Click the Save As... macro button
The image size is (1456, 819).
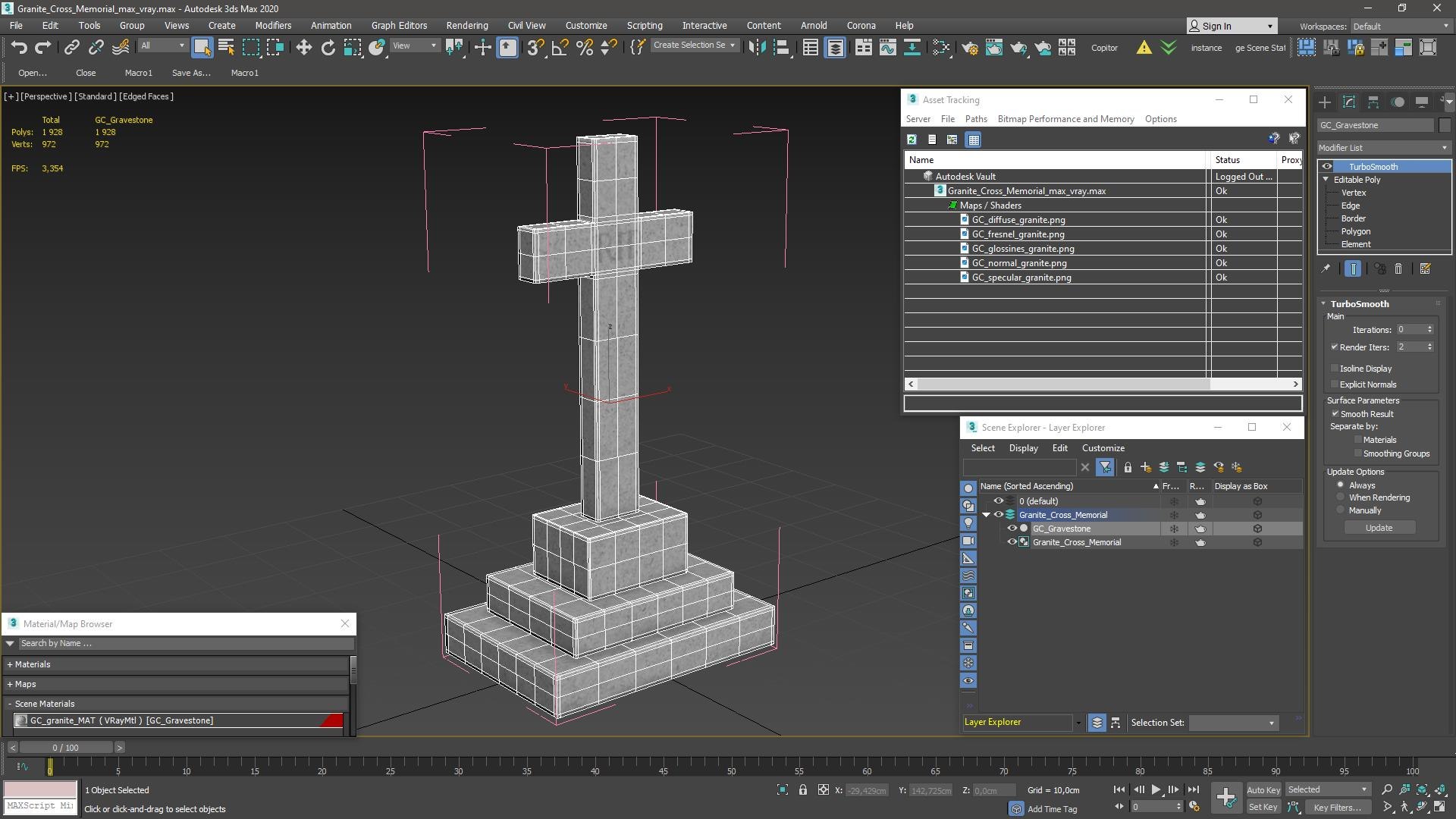click(191, 73)
